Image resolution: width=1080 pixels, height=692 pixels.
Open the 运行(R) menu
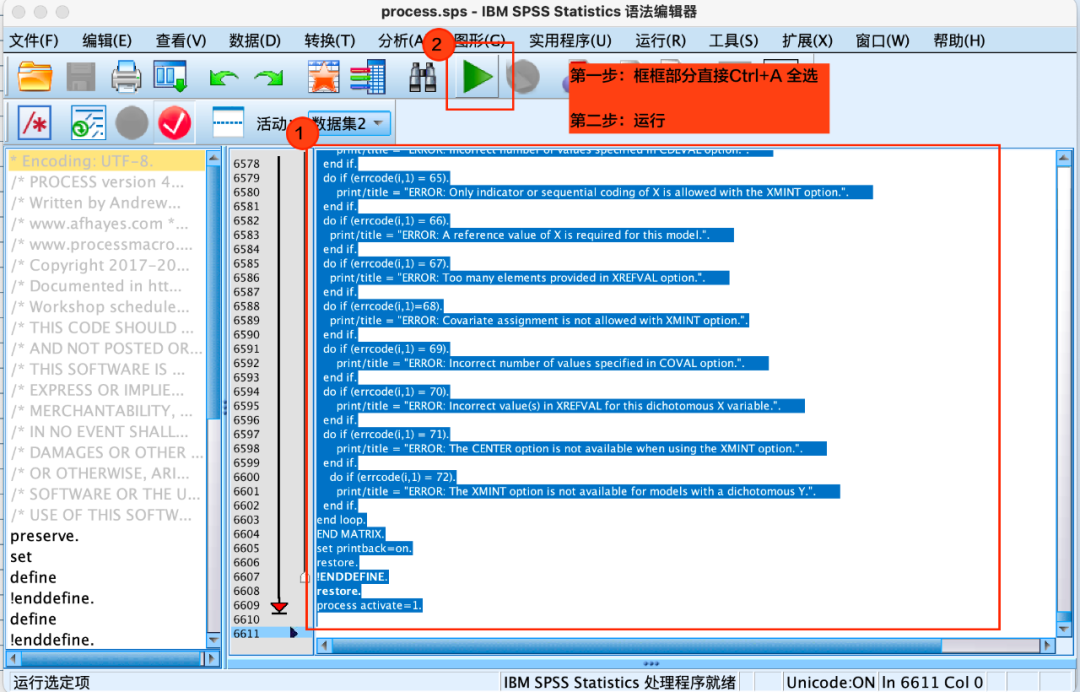tap(660, 41)
